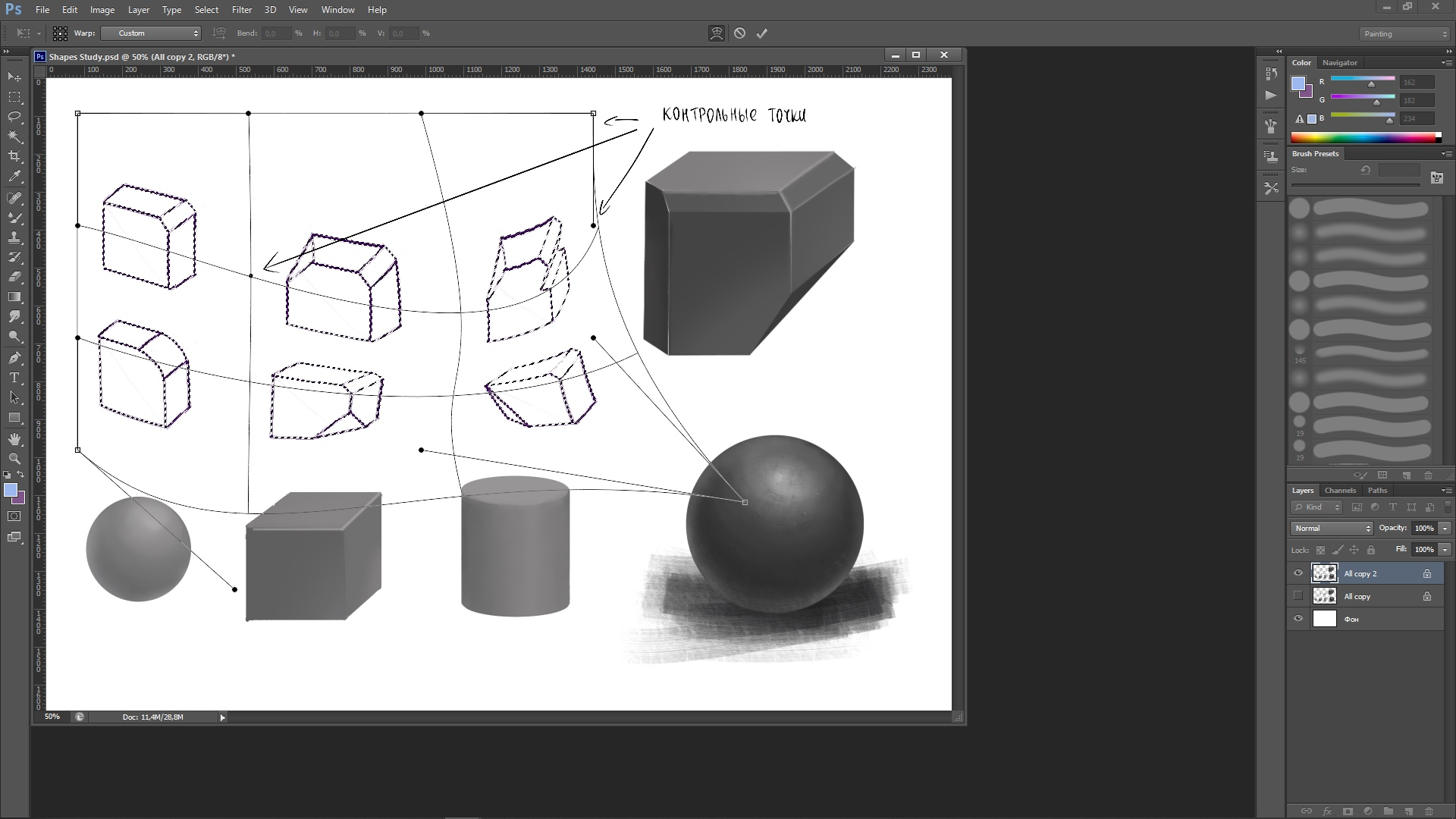Hide the All copy 2 layer

point(1298,573)
